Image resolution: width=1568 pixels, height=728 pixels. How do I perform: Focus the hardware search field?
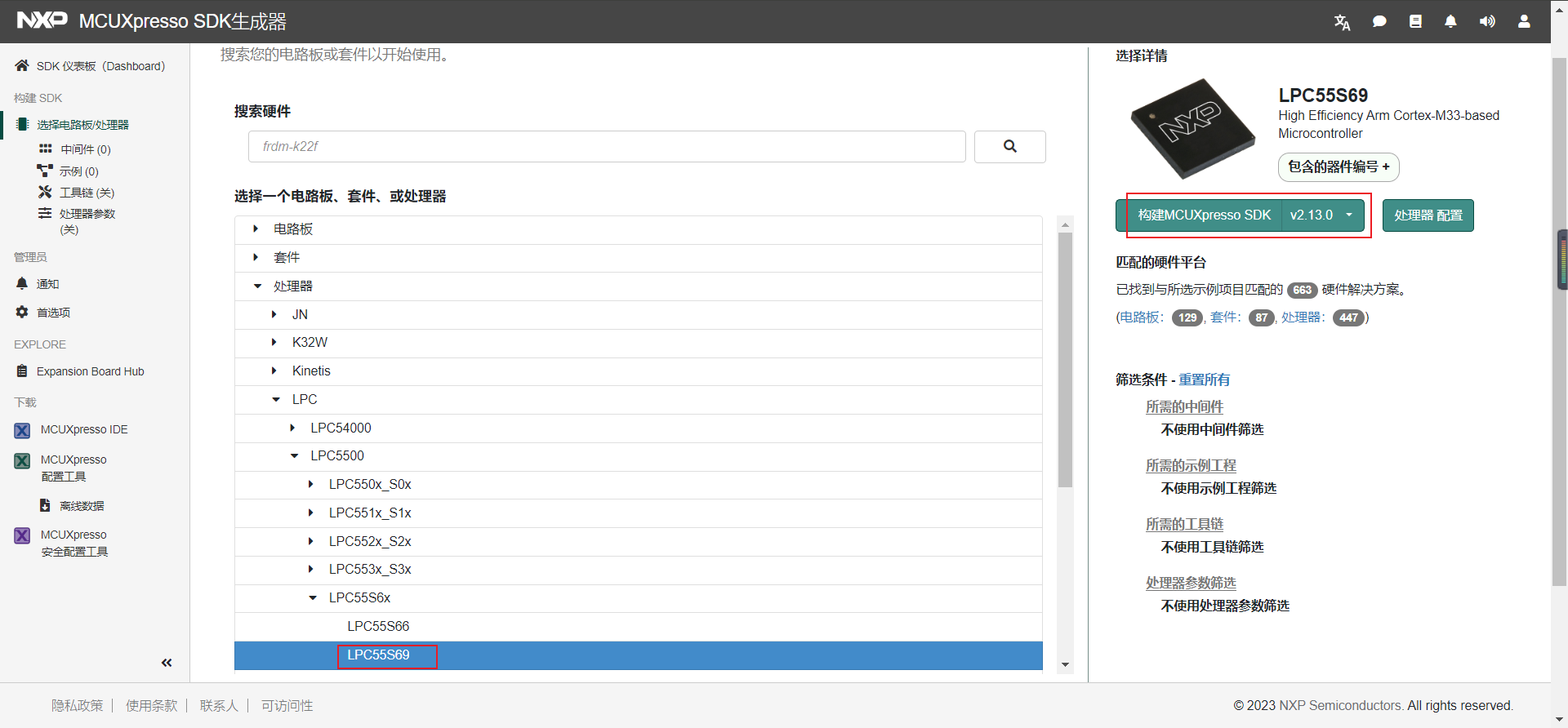pos(607,146)
